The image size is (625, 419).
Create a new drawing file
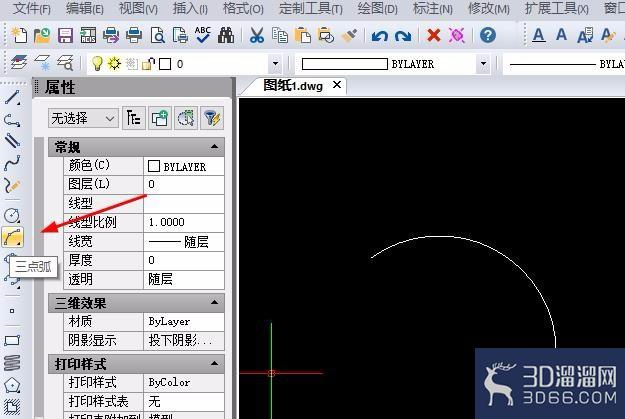click(x=19, y=35)
